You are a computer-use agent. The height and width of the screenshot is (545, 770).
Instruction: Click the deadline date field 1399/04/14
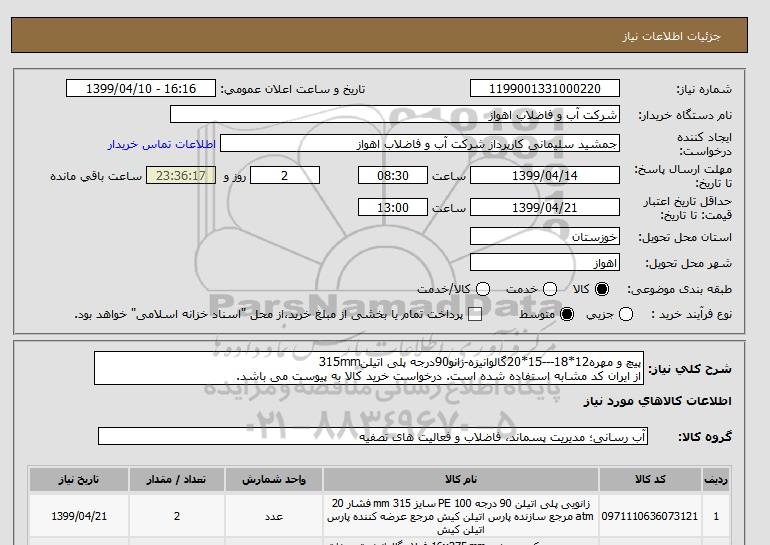click(545, 175)
